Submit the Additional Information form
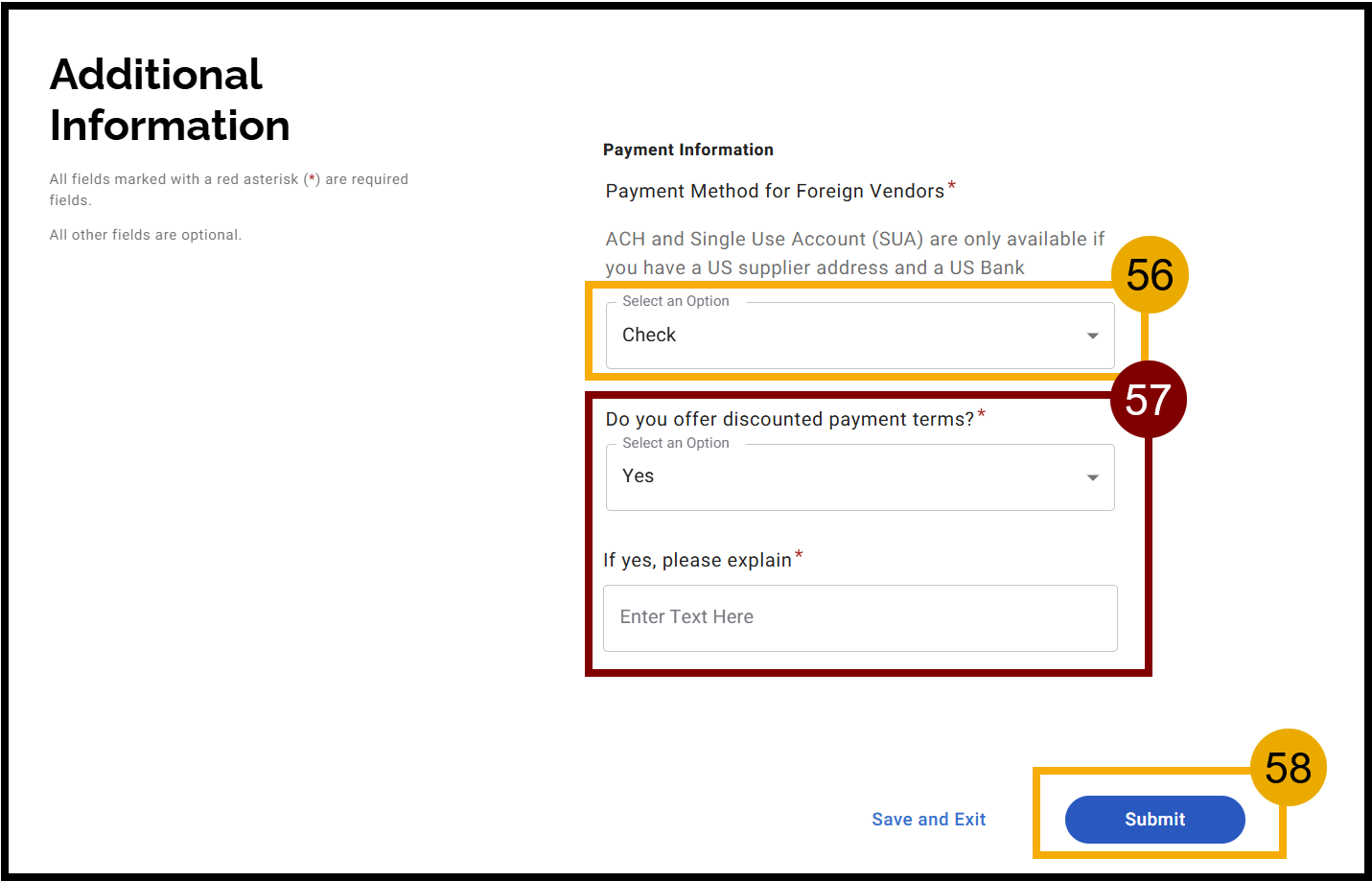The image size is (1372, 881). click(x=1154, y=819)
